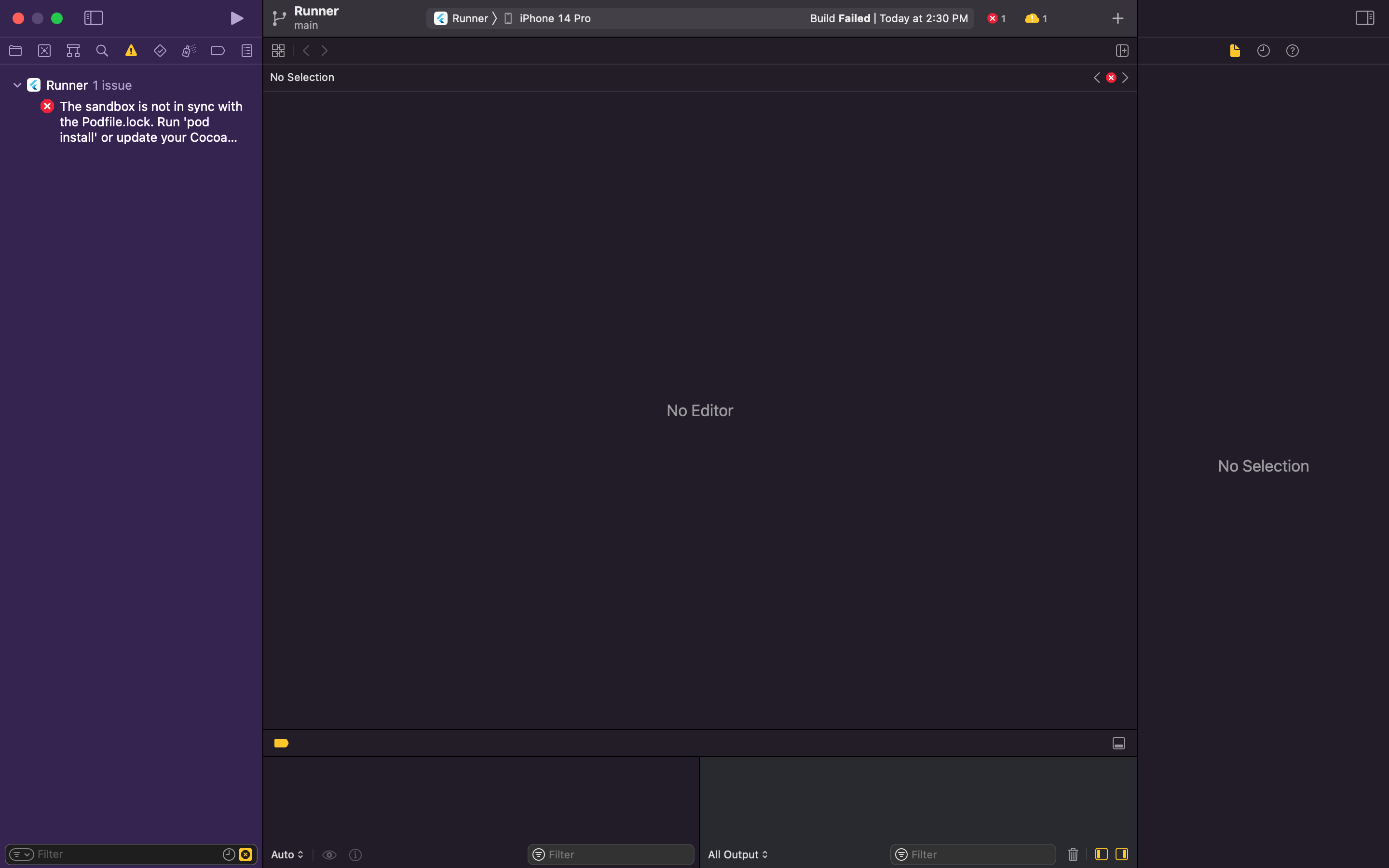Click the Build Failed status text
The image size is (1389, 868).
click(x=888, y=18)
